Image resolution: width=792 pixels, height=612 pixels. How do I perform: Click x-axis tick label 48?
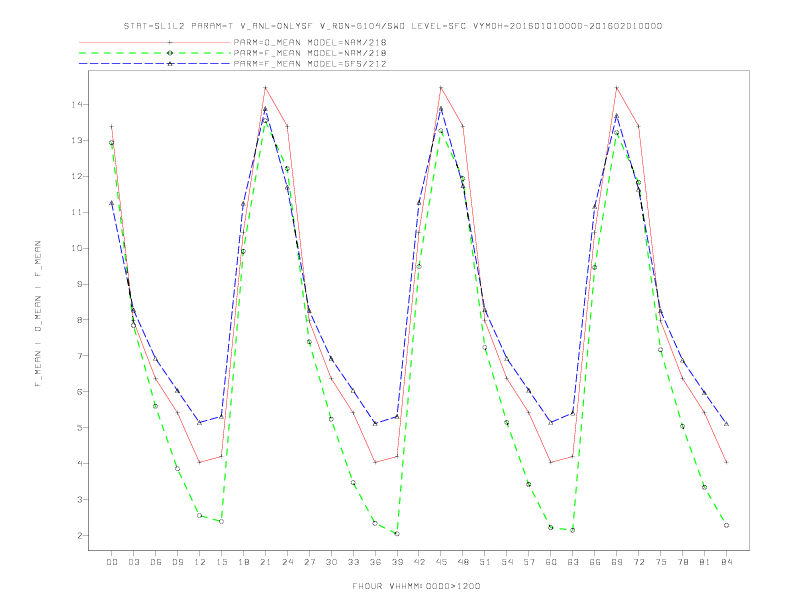pyautogui.click(x=463, y=562)
